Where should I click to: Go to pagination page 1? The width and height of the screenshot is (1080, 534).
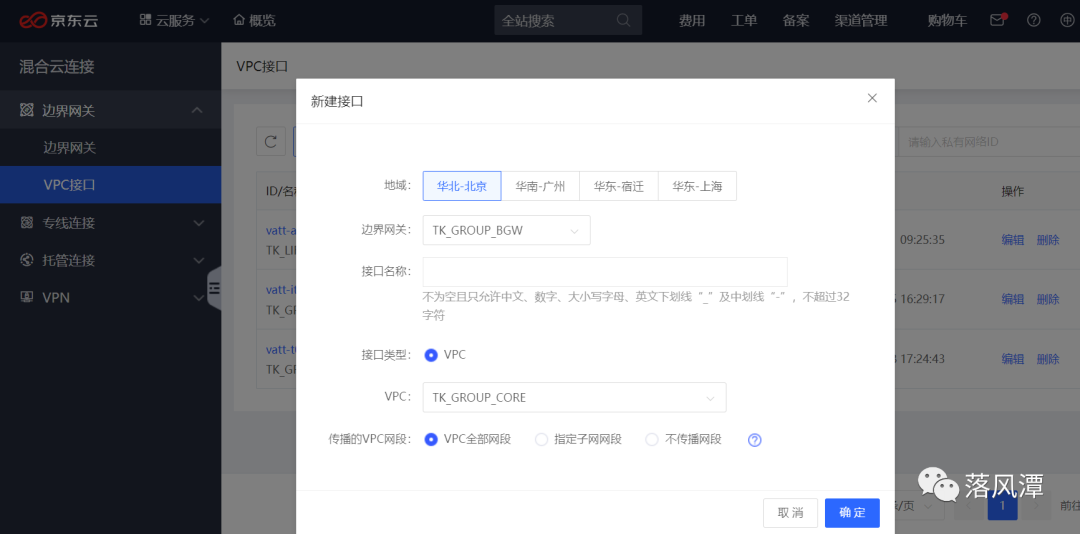(1002, 506)
